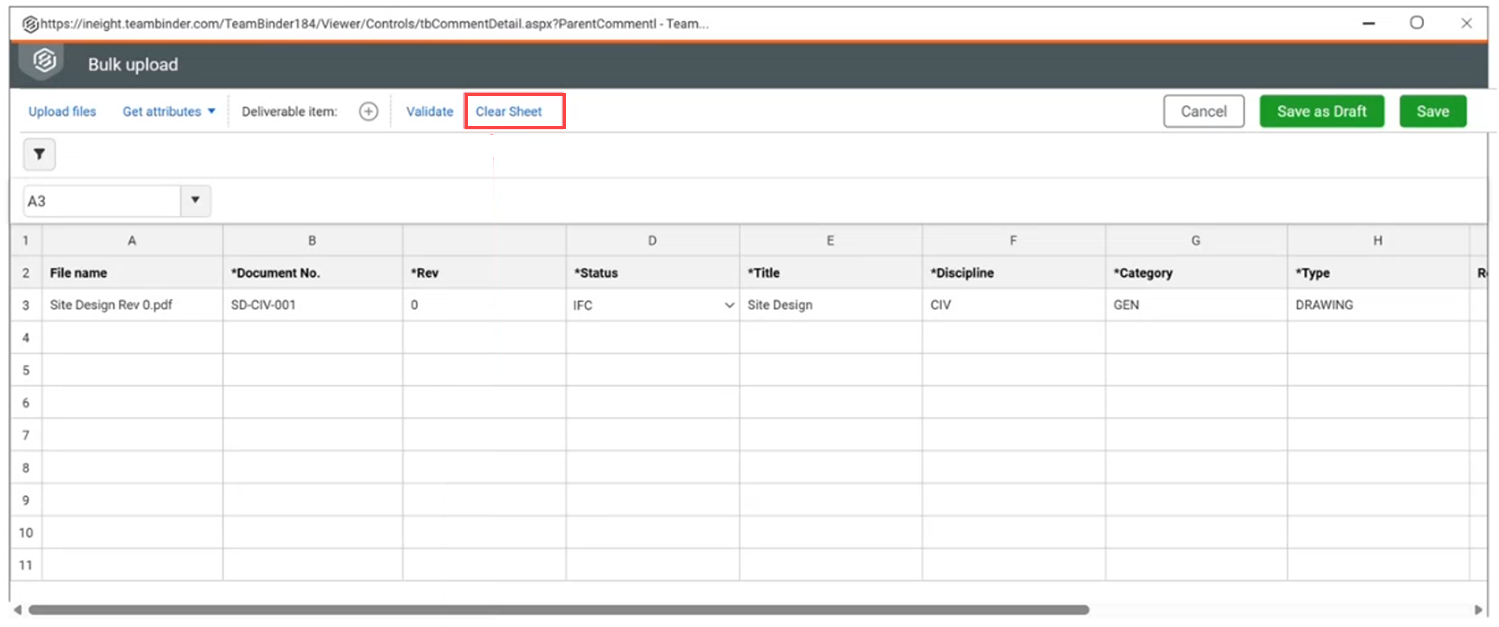Expand the cell reference A3 dropdown
1499x627 pixels.
[x=195, y=201]
